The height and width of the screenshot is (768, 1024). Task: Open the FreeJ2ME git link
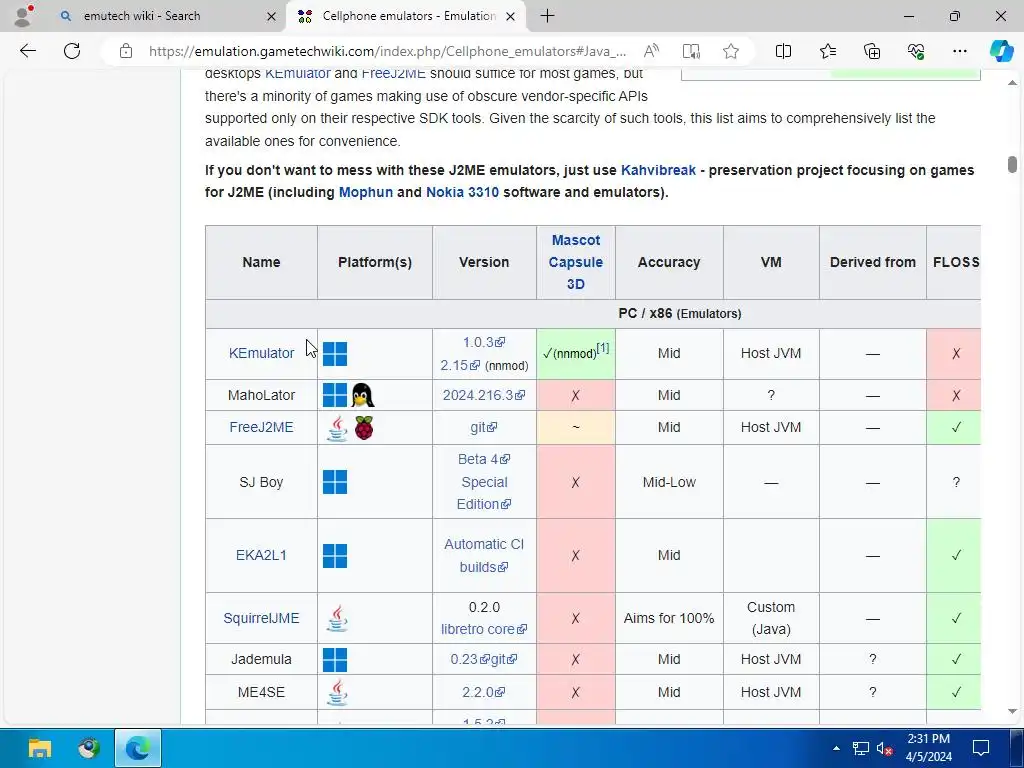pos(483,427)
